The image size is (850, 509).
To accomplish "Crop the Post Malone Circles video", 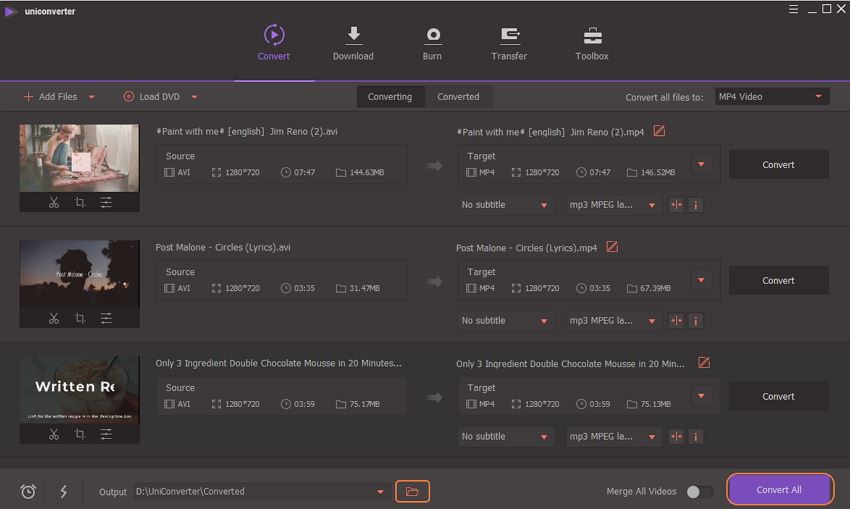I will pos(80,318).
